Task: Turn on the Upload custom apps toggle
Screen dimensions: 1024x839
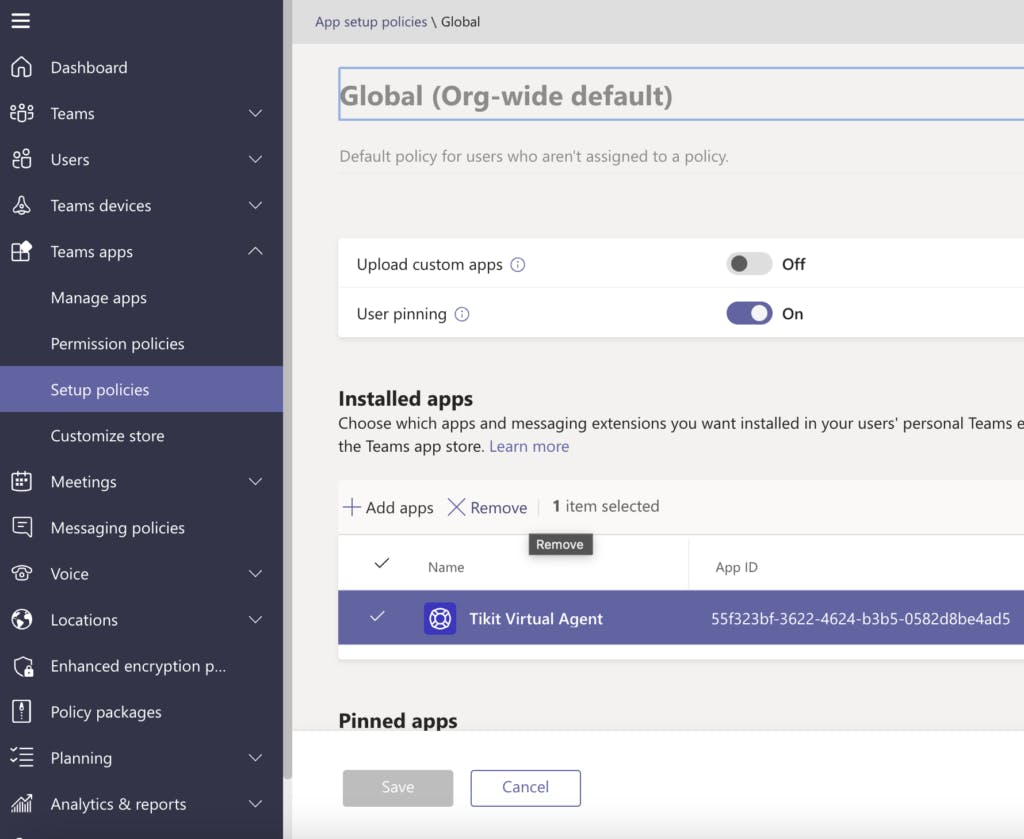Action: click(749, 264)
